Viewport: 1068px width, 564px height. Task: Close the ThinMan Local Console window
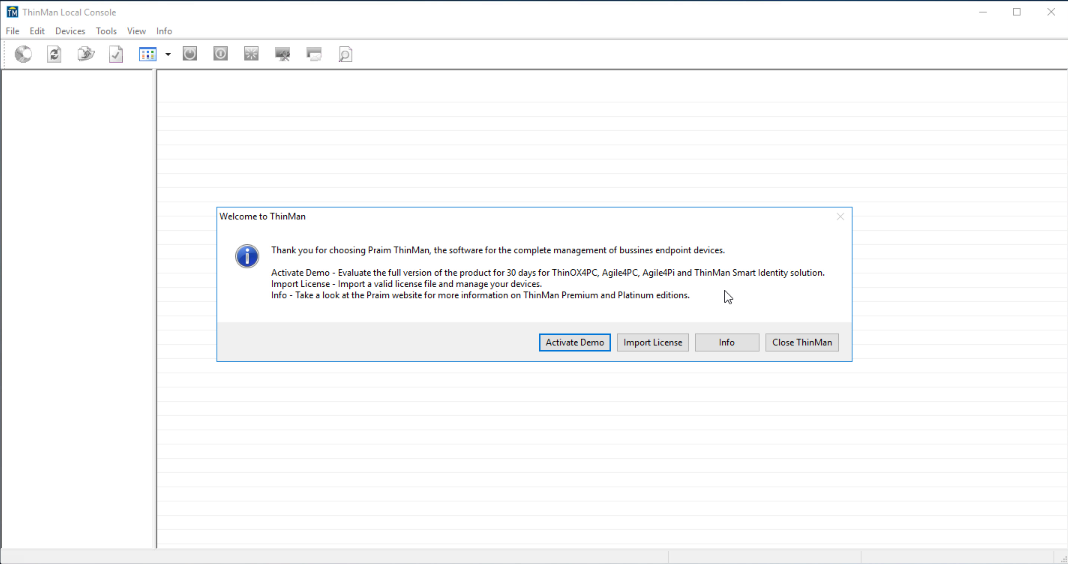[x=1051, y=12]
